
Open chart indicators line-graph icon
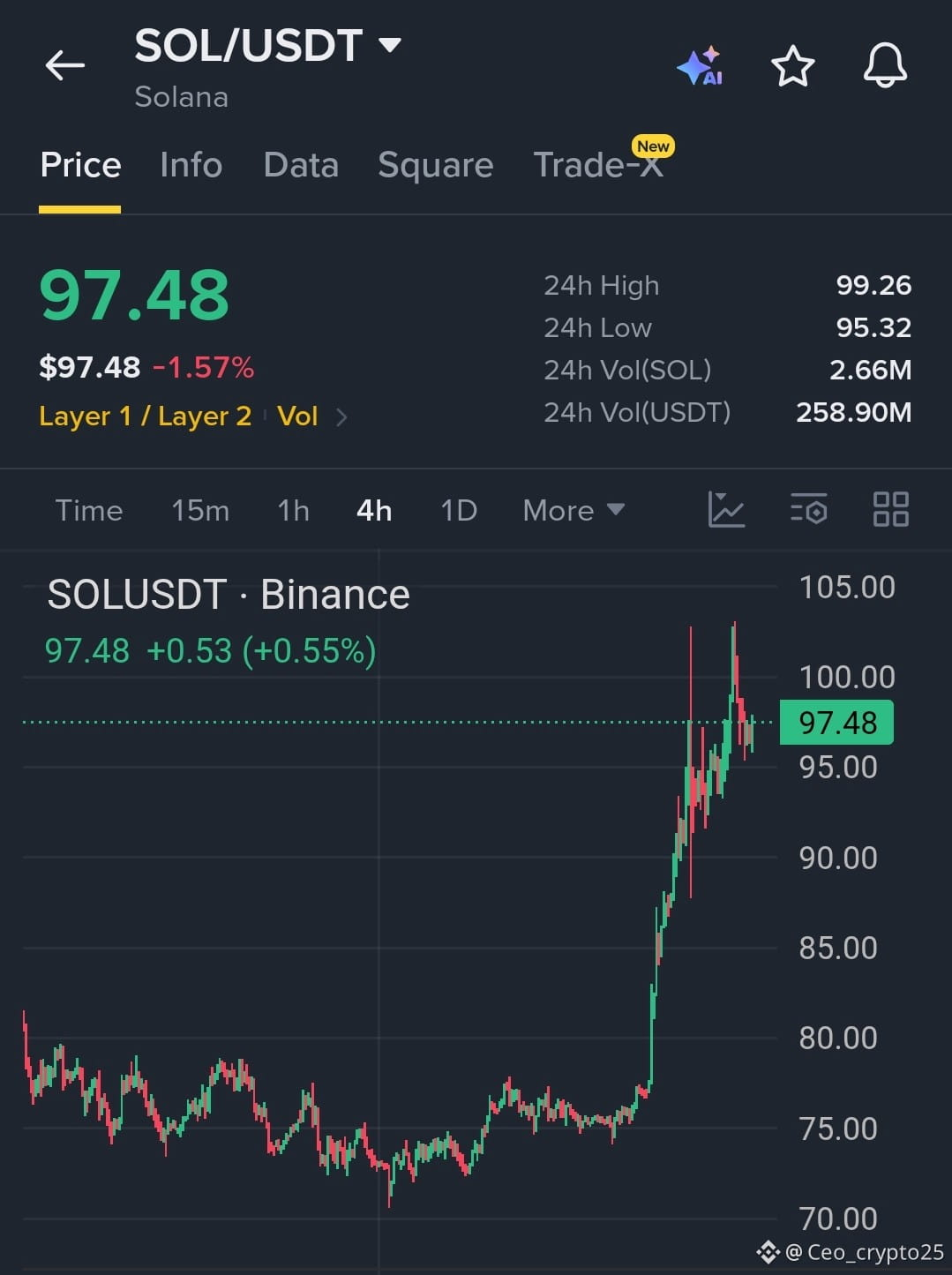click(x=726, y=509)
